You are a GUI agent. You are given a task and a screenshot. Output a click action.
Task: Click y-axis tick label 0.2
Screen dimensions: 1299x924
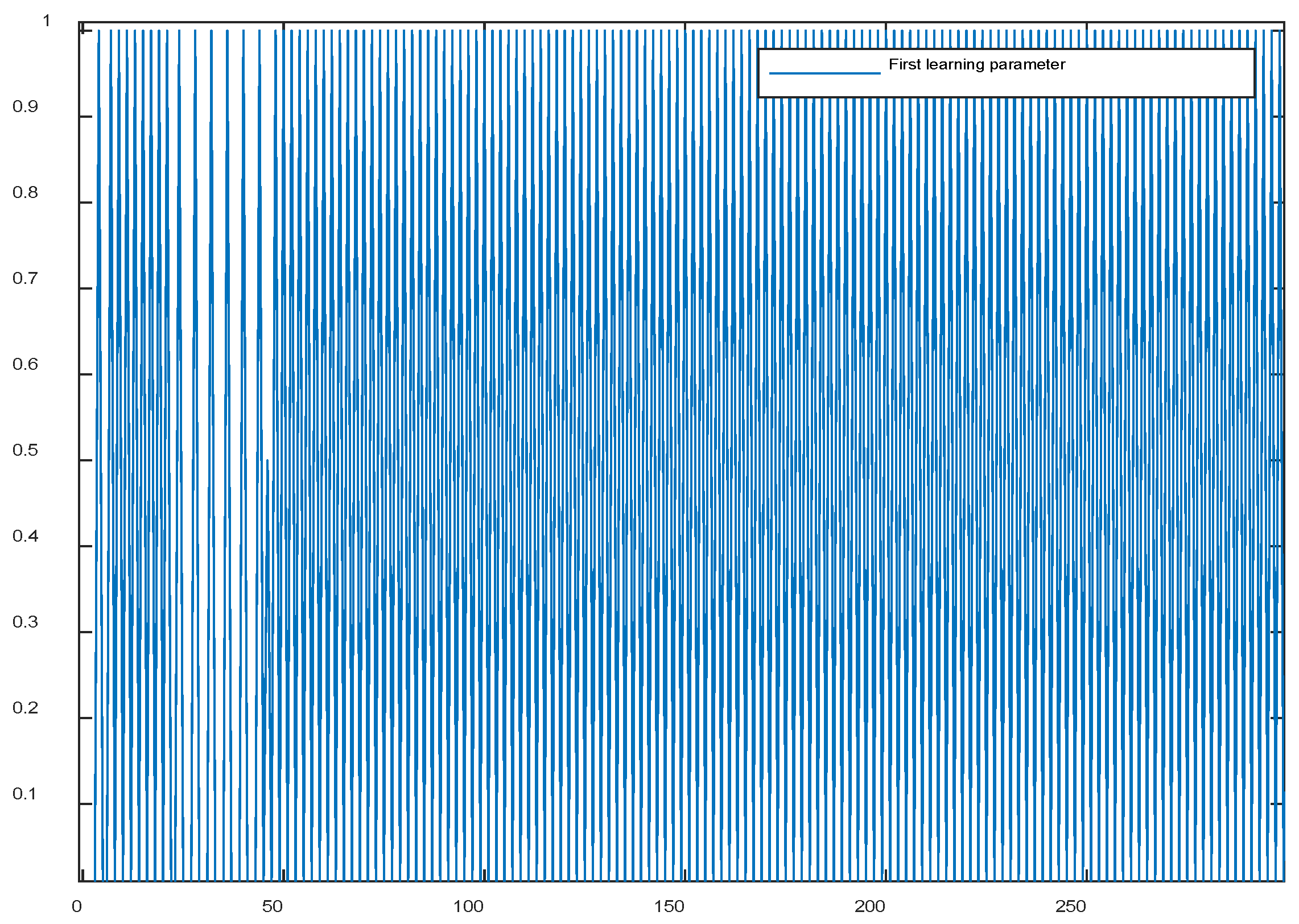click(25, 708)
